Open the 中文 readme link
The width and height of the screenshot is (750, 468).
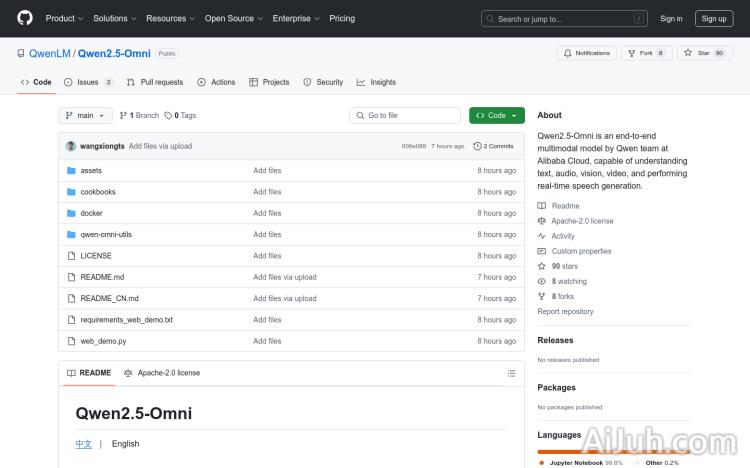coord(83,444)
